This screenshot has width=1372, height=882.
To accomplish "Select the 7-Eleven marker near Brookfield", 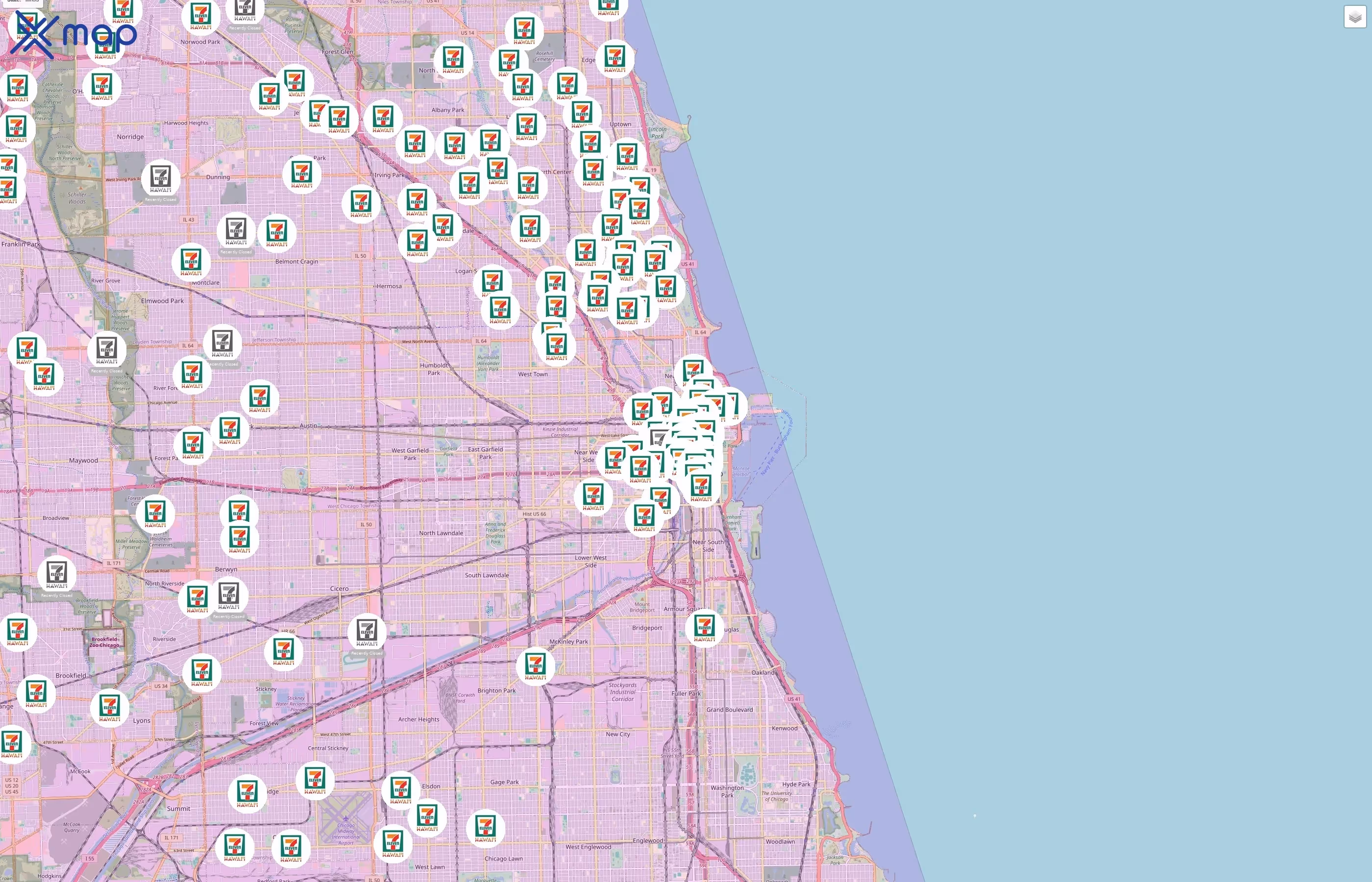I will click(37, 693).
